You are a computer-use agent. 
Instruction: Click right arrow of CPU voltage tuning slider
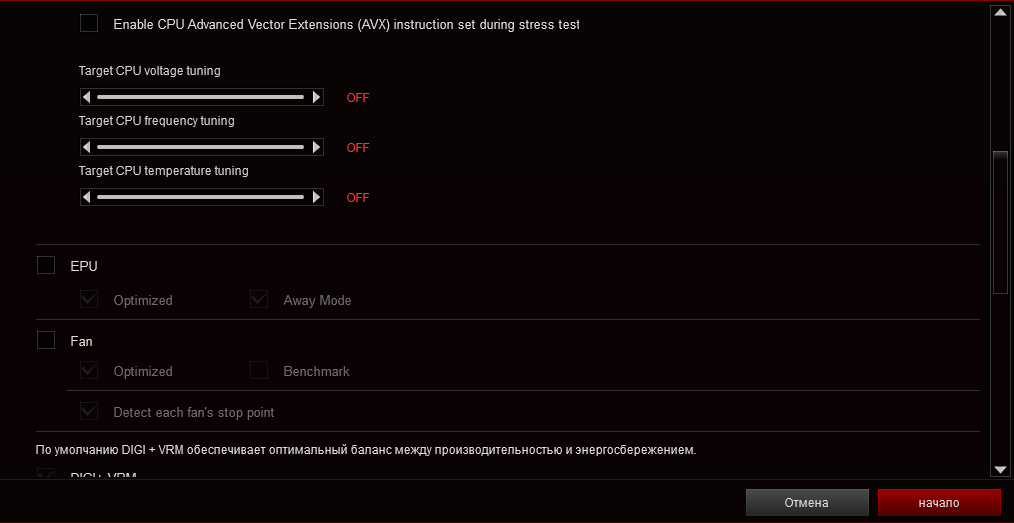pos(317,97)
